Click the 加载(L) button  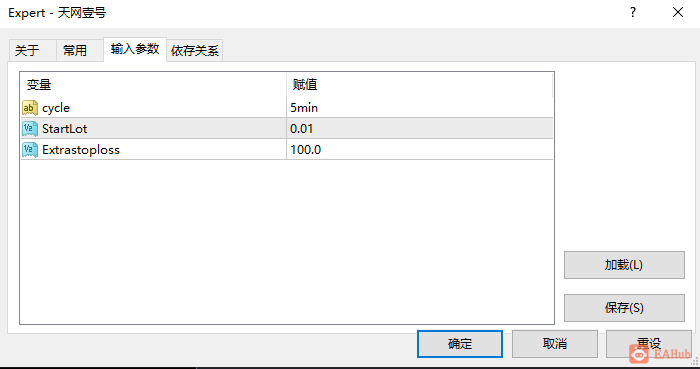click(624, 265)
